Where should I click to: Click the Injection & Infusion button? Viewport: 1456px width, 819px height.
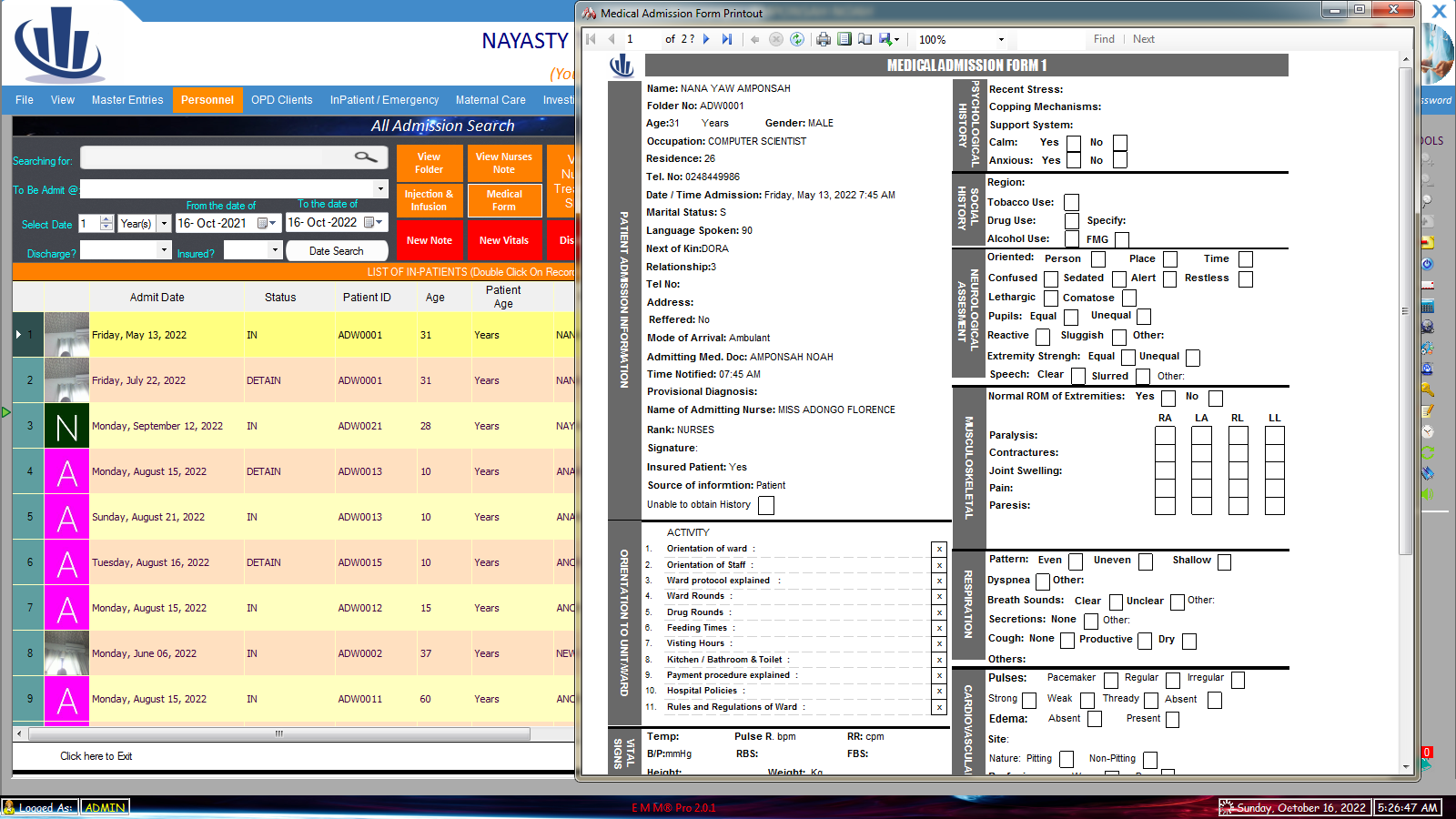click(429, 200)
